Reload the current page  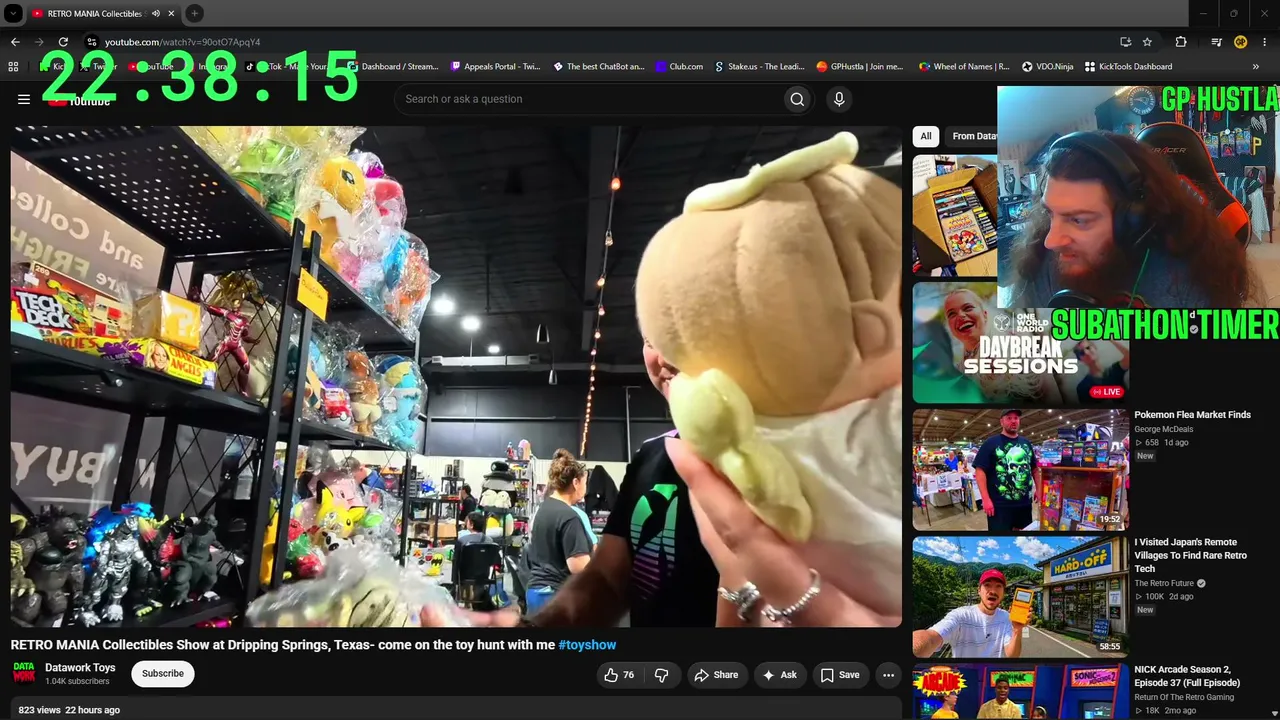coord(63,42)
